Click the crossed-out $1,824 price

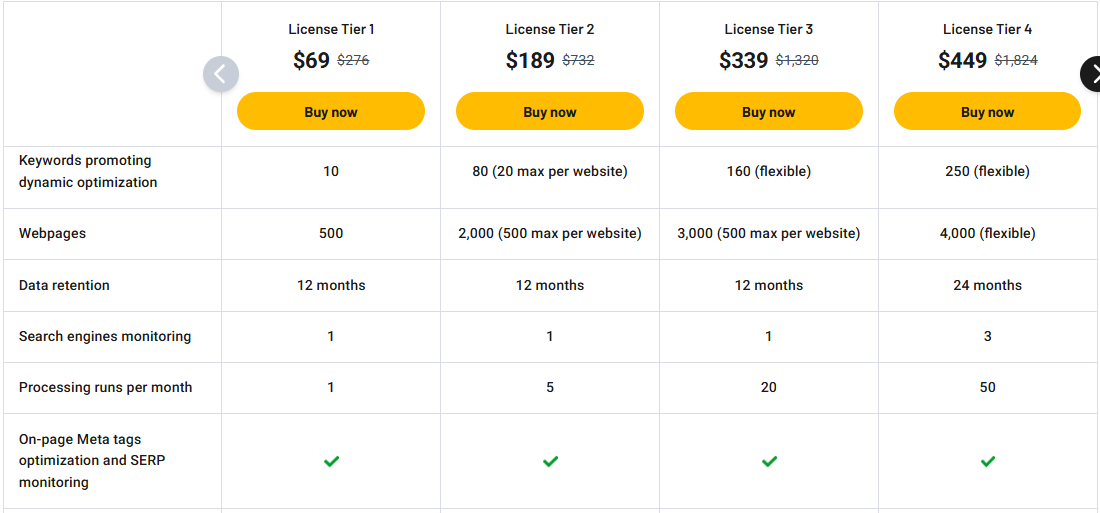[1016, 60]
